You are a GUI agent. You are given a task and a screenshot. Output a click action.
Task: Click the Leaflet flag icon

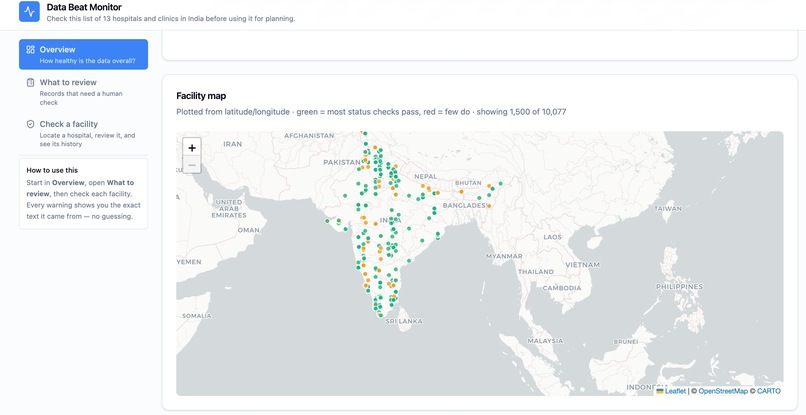[x=660, y=391]
